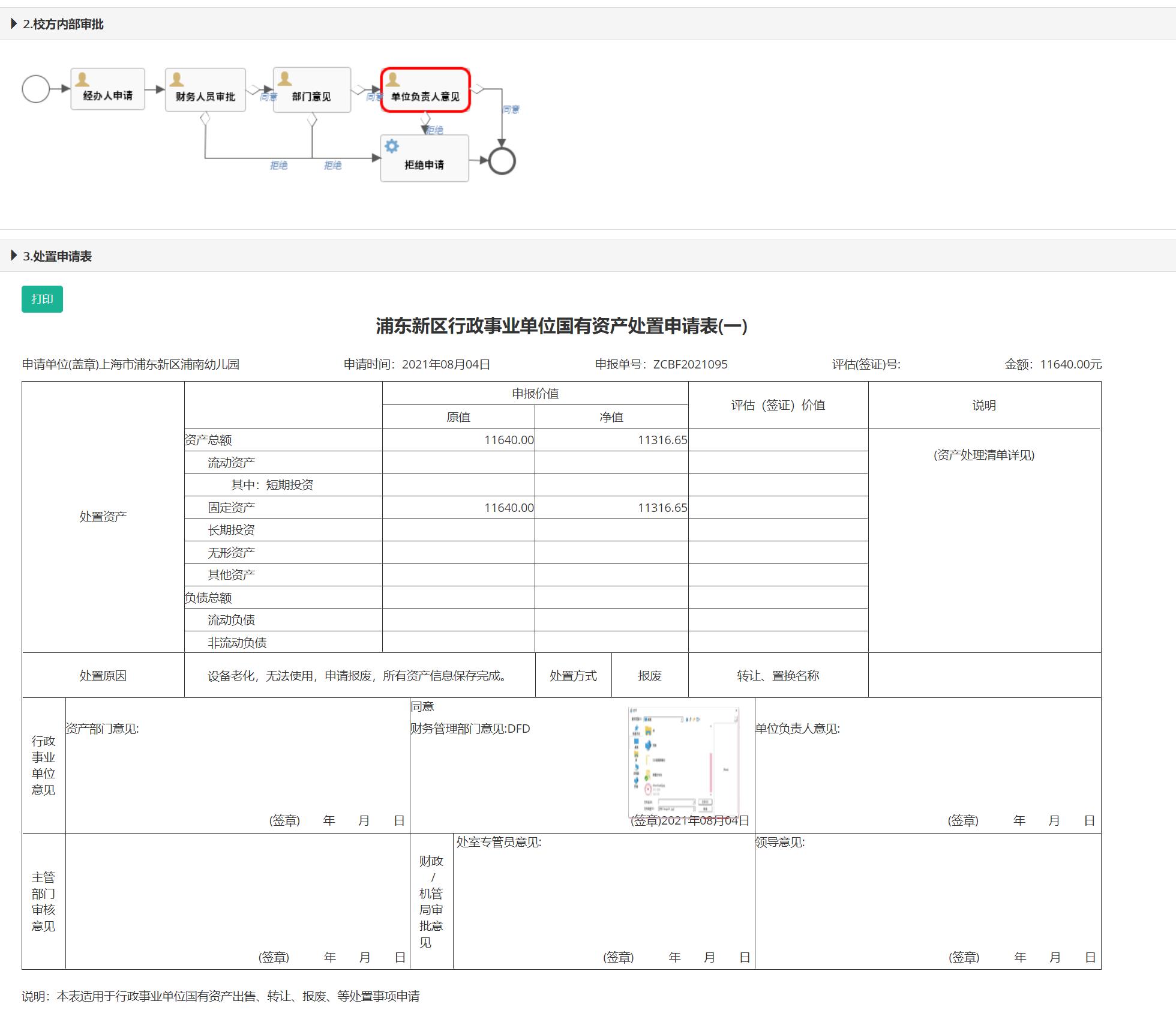1176x1010 pixels.
Task: Click the 打印 button
Action: 42,299
